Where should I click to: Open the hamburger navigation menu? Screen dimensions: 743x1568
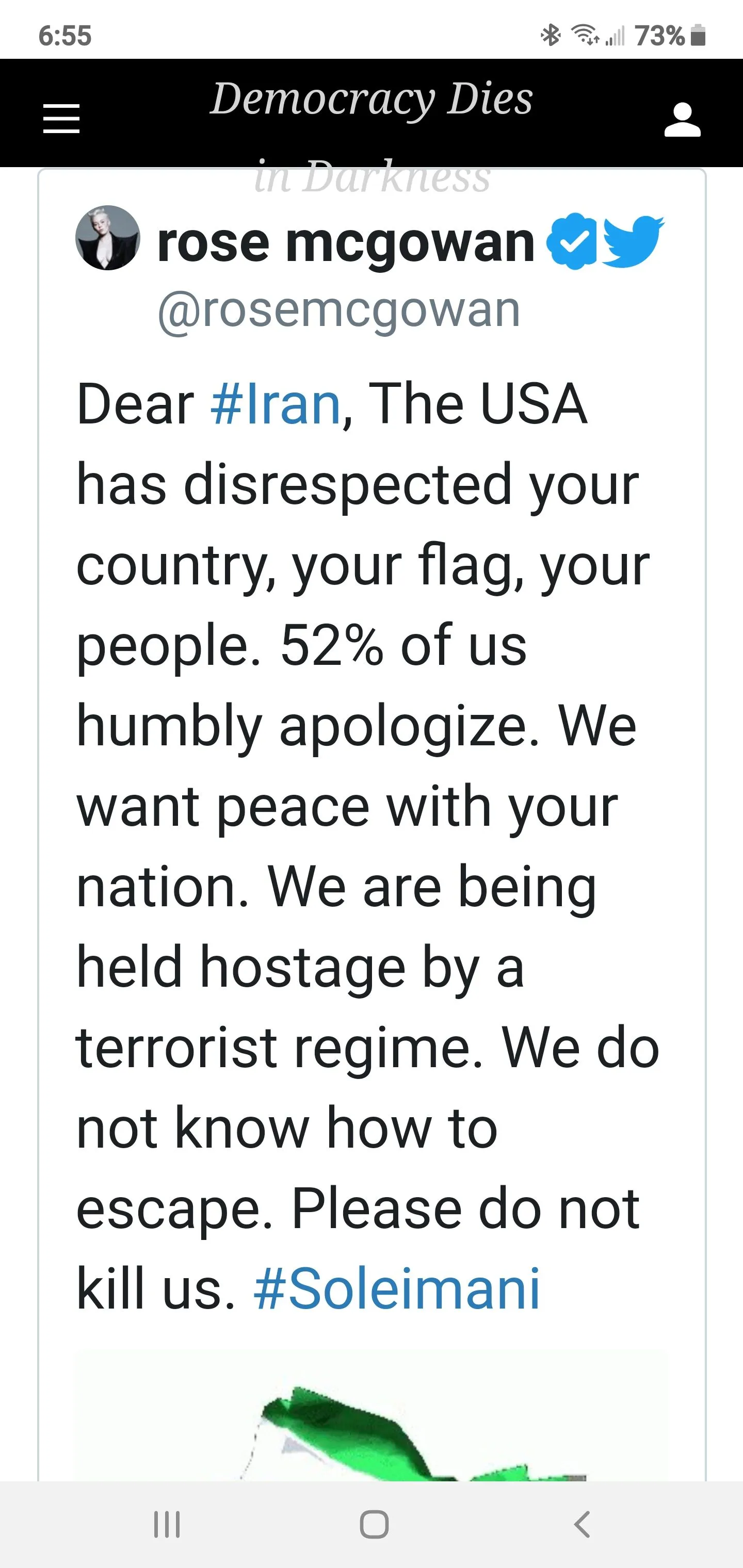click(61, 118)
